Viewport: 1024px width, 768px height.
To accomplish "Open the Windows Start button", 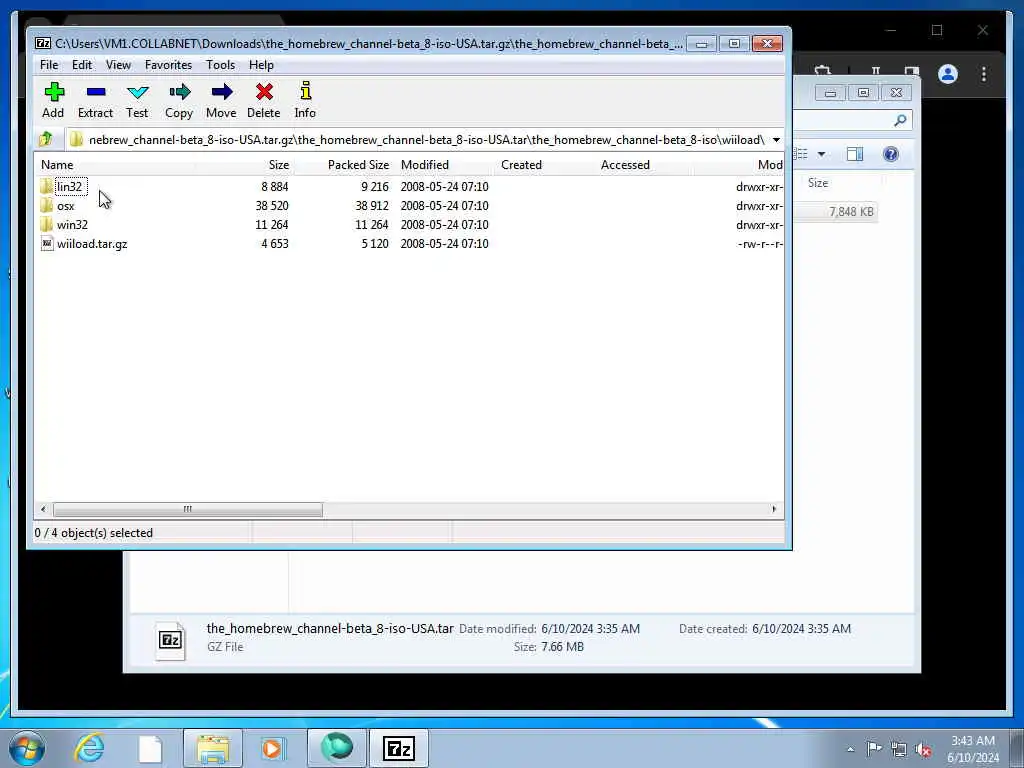I will click(x=26, y=748).
